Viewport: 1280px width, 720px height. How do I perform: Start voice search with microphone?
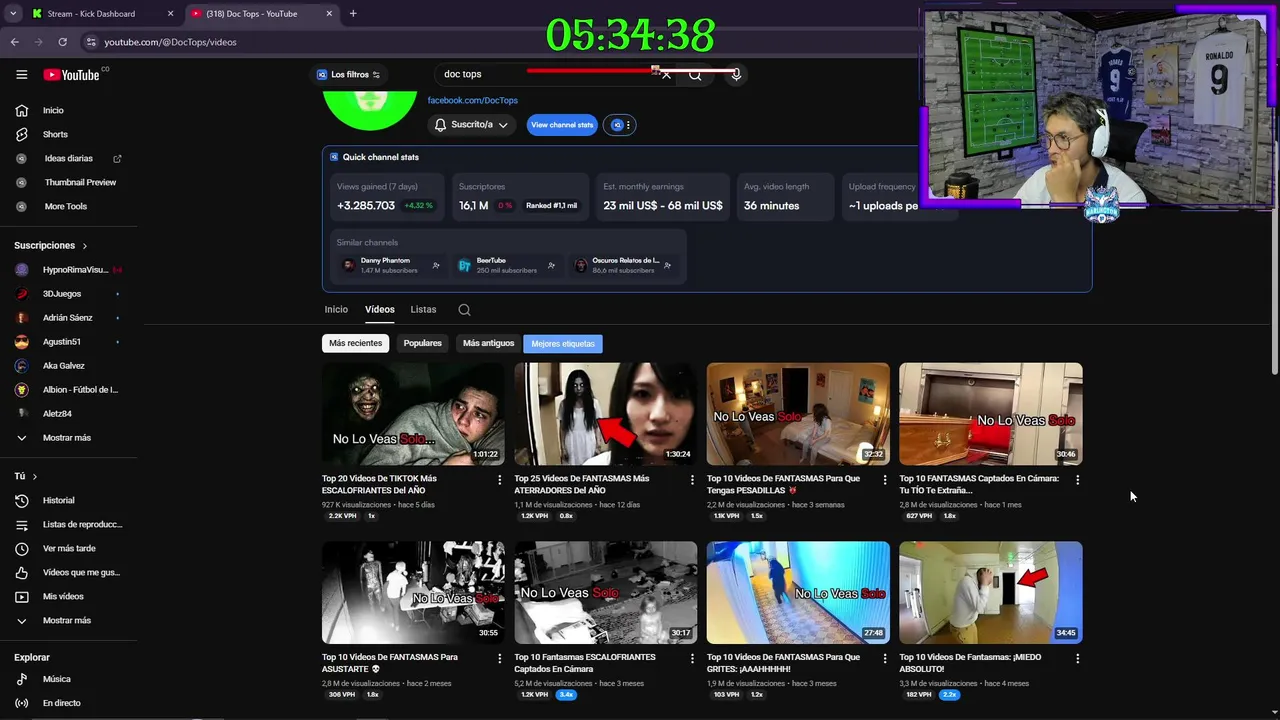tap(736, 74)
